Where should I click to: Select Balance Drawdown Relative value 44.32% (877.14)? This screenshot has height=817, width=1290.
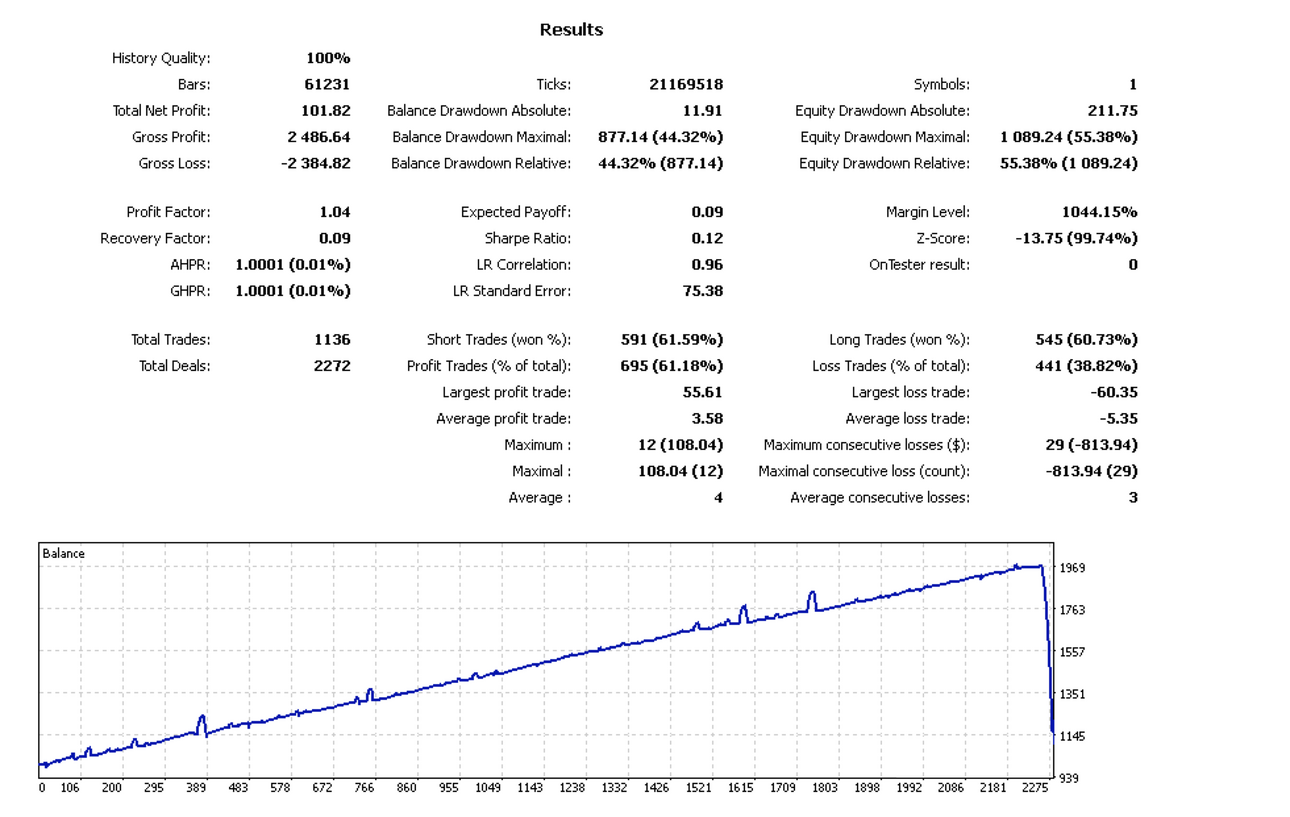[x=661, y=163]
